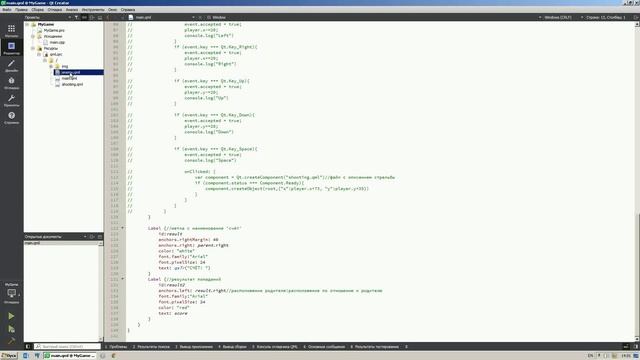Viewport: 640px width, 360px height.
Task: Show the Основные сообщения output pane
Action: tap(324, 347)
